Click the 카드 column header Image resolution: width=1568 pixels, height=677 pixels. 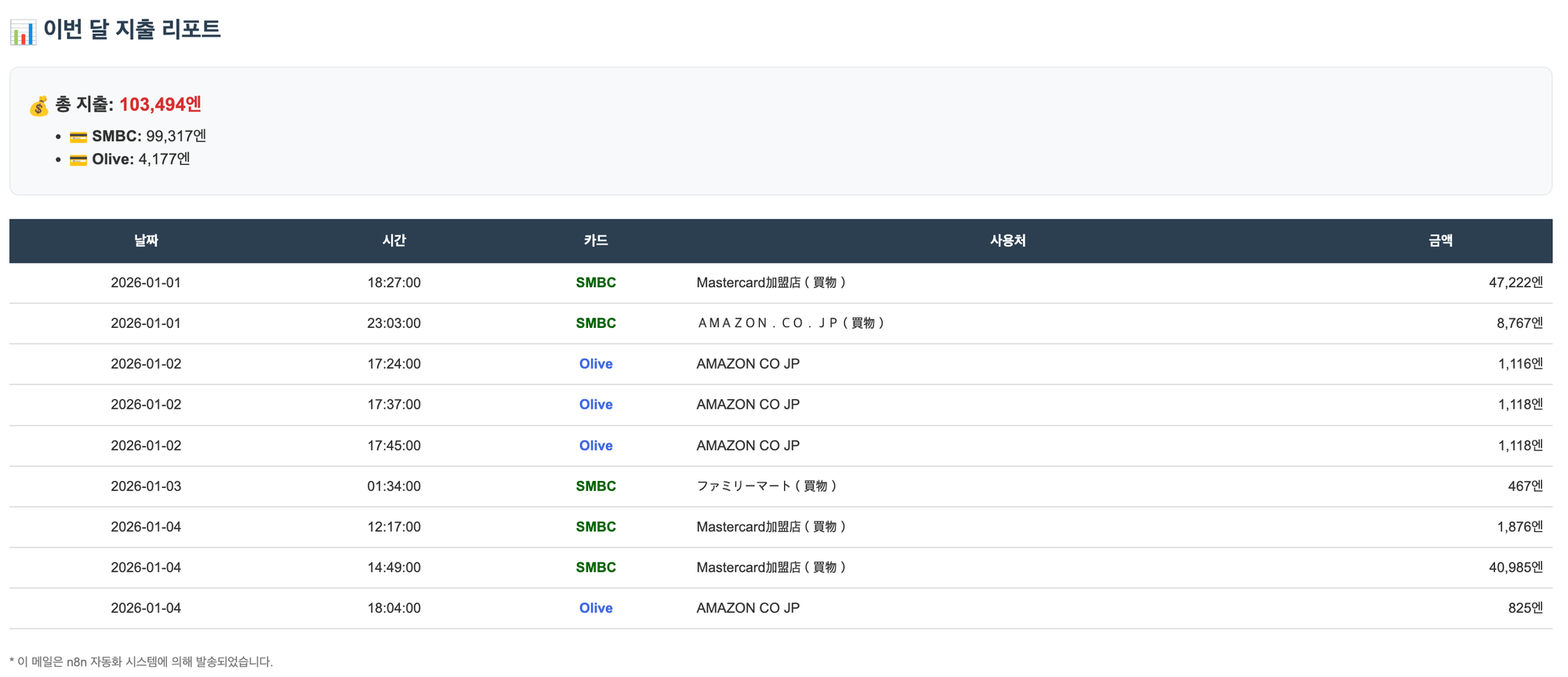pos(595,241)
